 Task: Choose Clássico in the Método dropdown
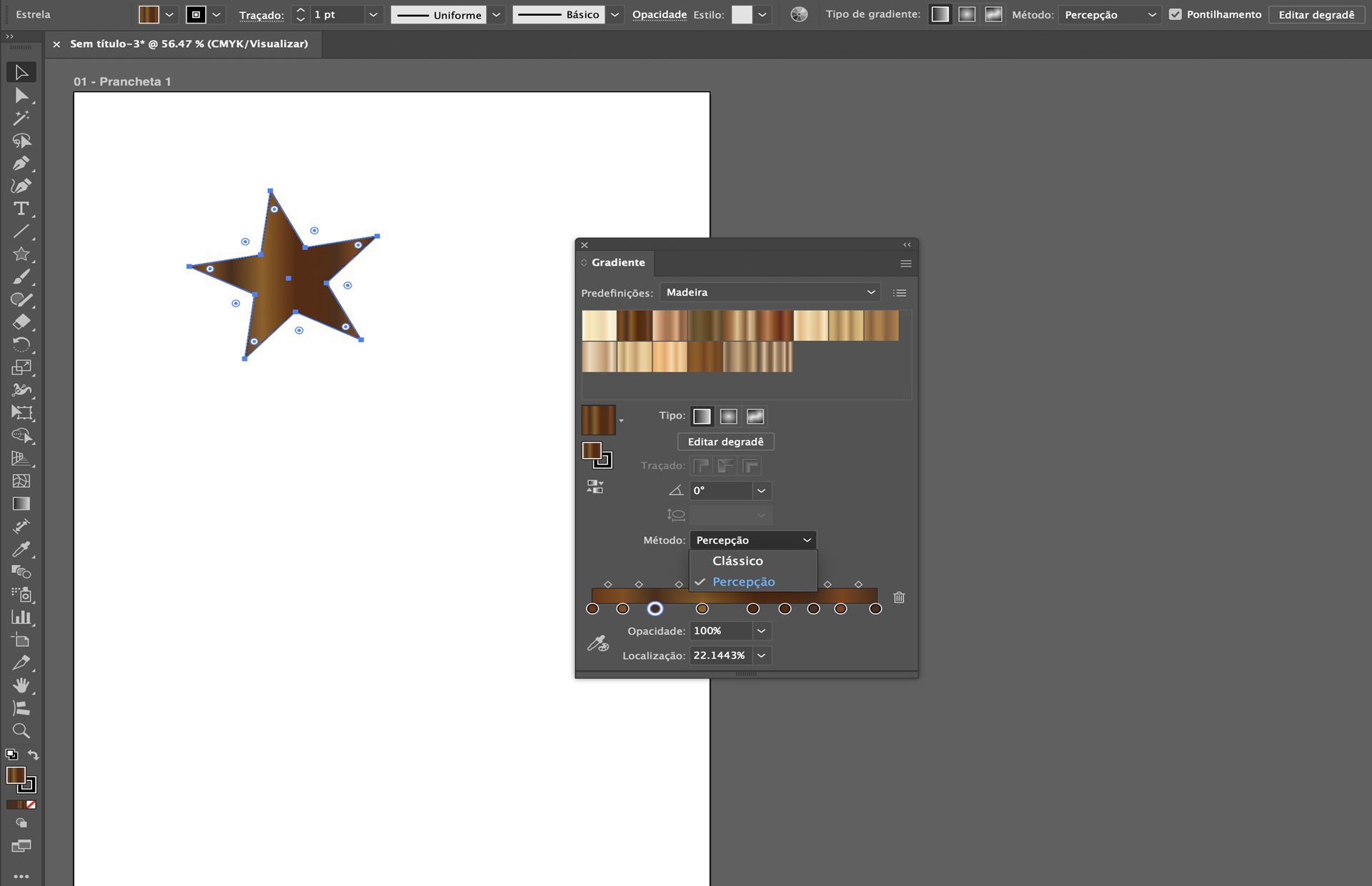(737, 561)
